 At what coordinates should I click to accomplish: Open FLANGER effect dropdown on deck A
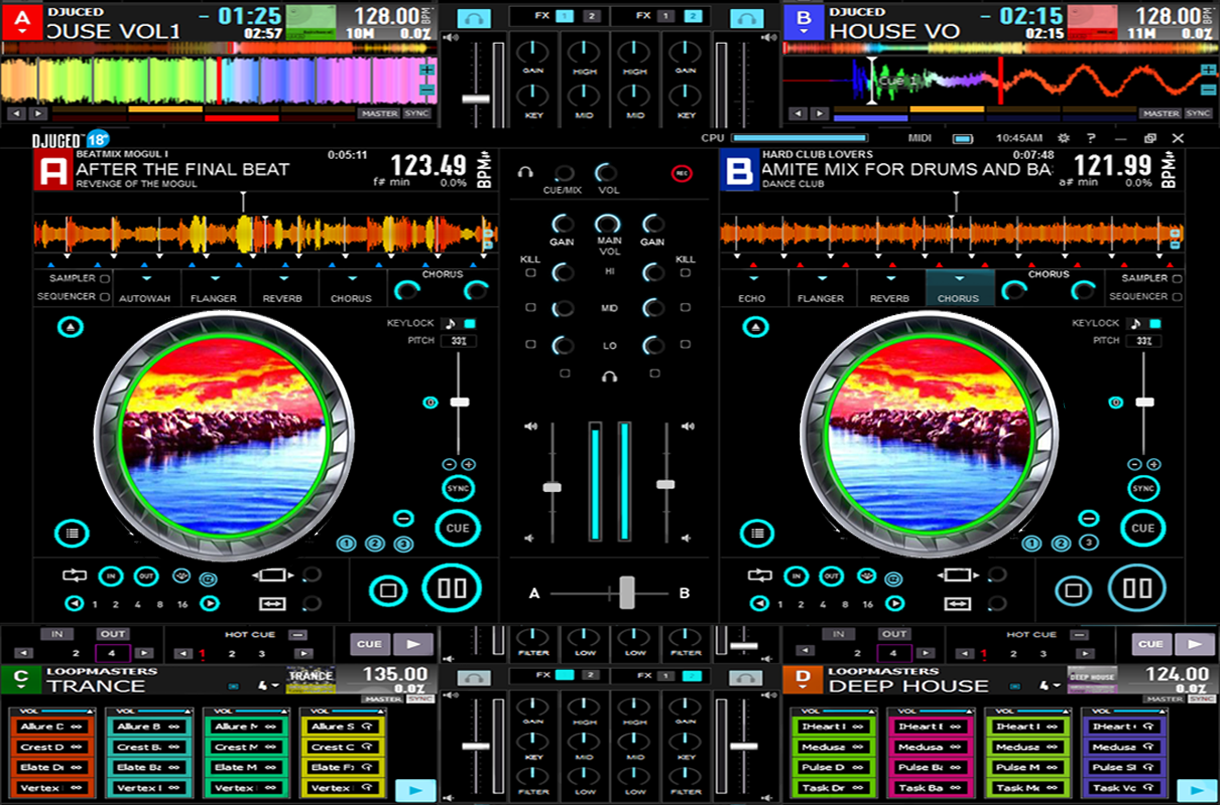click(214, 279)
